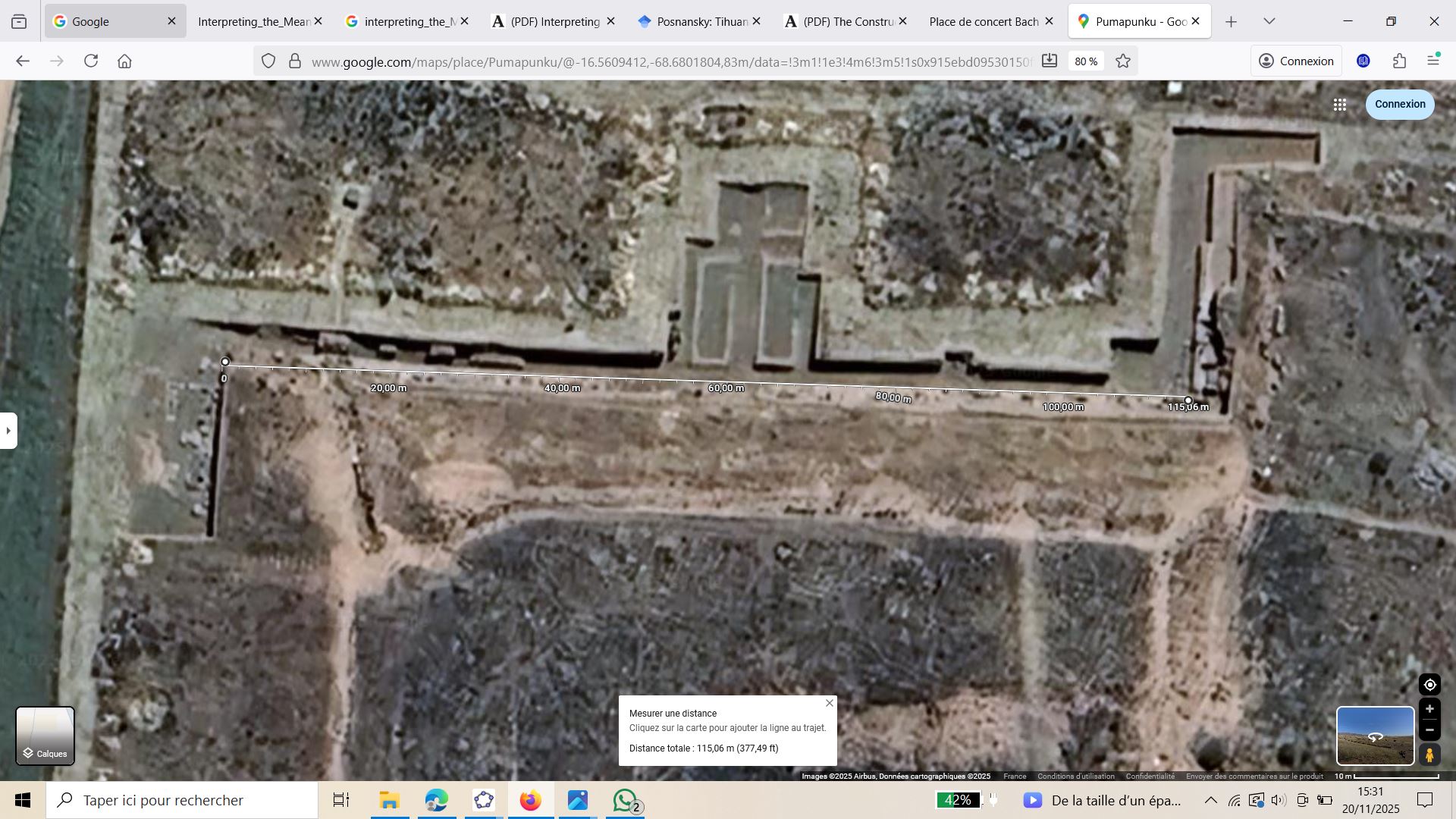The image size is (1456, 819).
Task: Click the blue Connexion button on map
Action: click(1399, 105)
